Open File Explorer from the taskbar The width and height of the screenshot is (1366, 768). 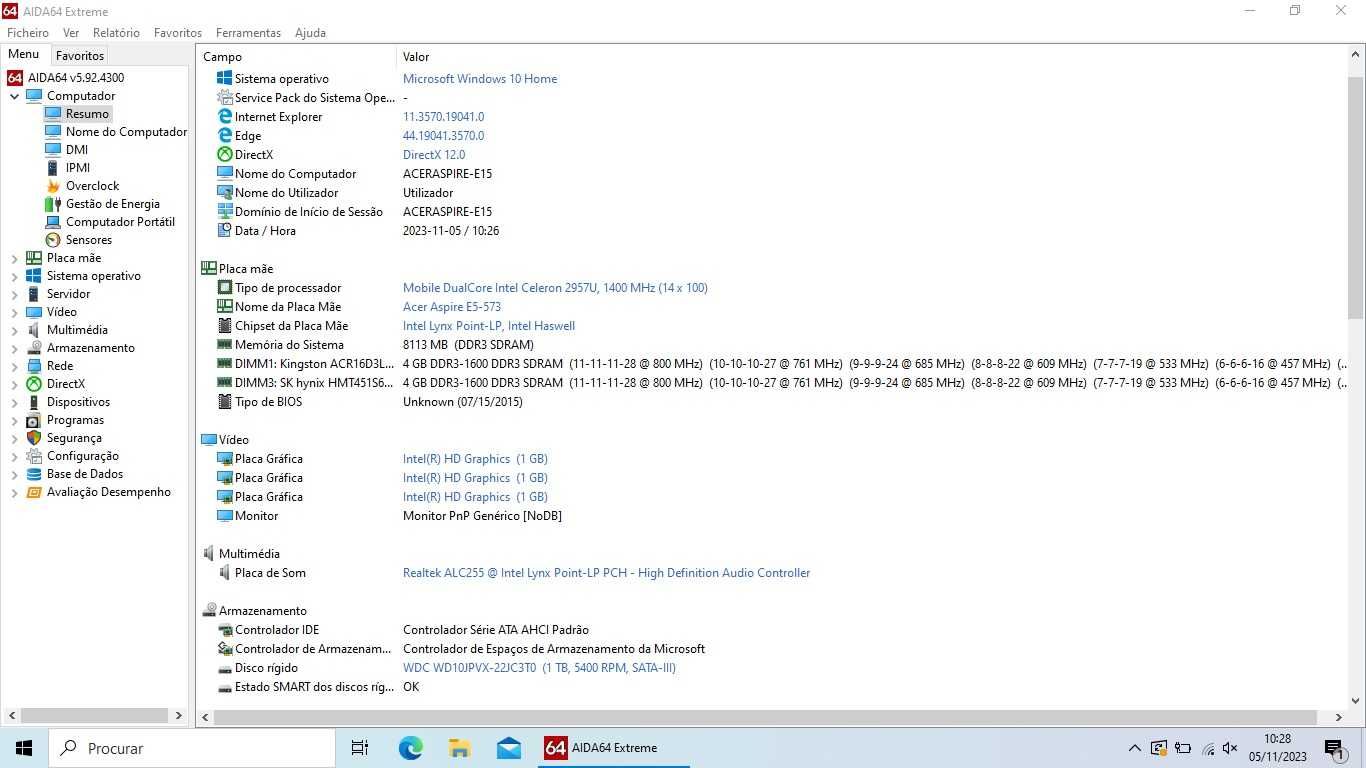point(459,748)
